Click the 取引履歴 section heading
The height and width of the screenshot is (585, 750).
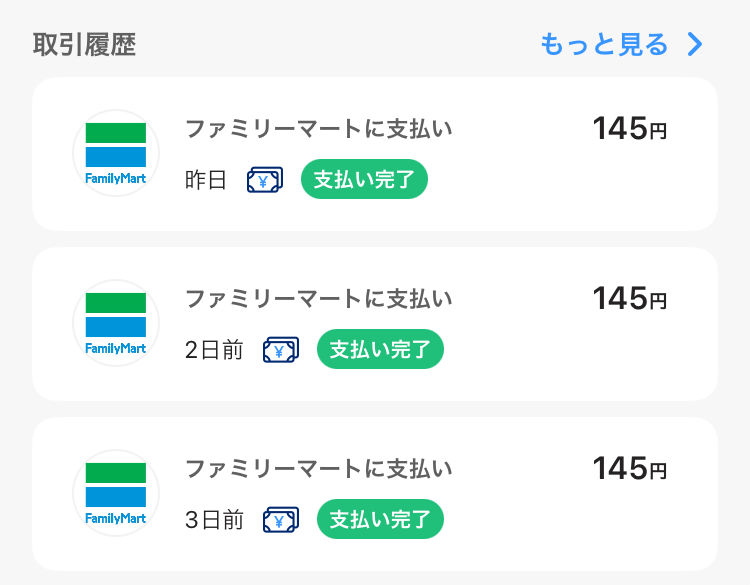point(85,44)
